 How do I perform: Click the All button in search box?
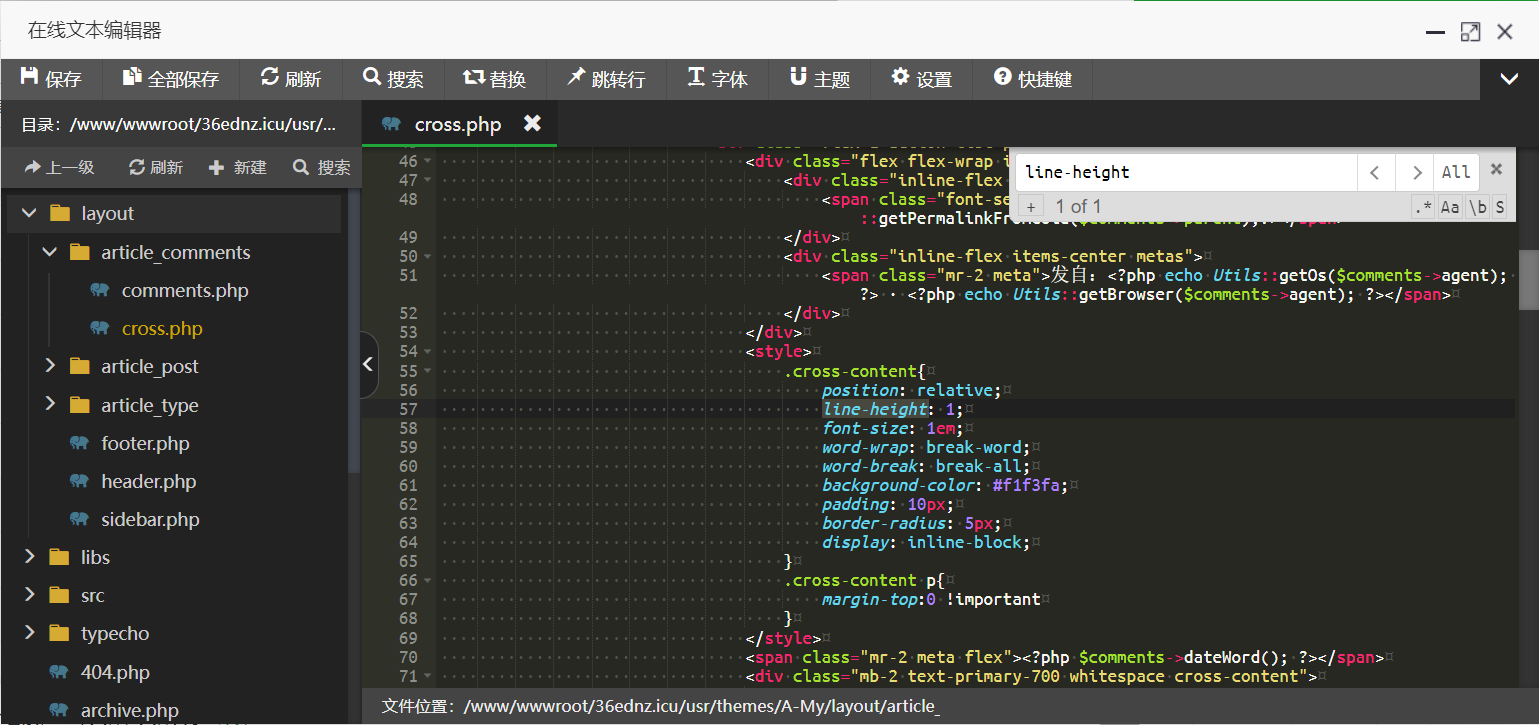tap(1456, 172)
